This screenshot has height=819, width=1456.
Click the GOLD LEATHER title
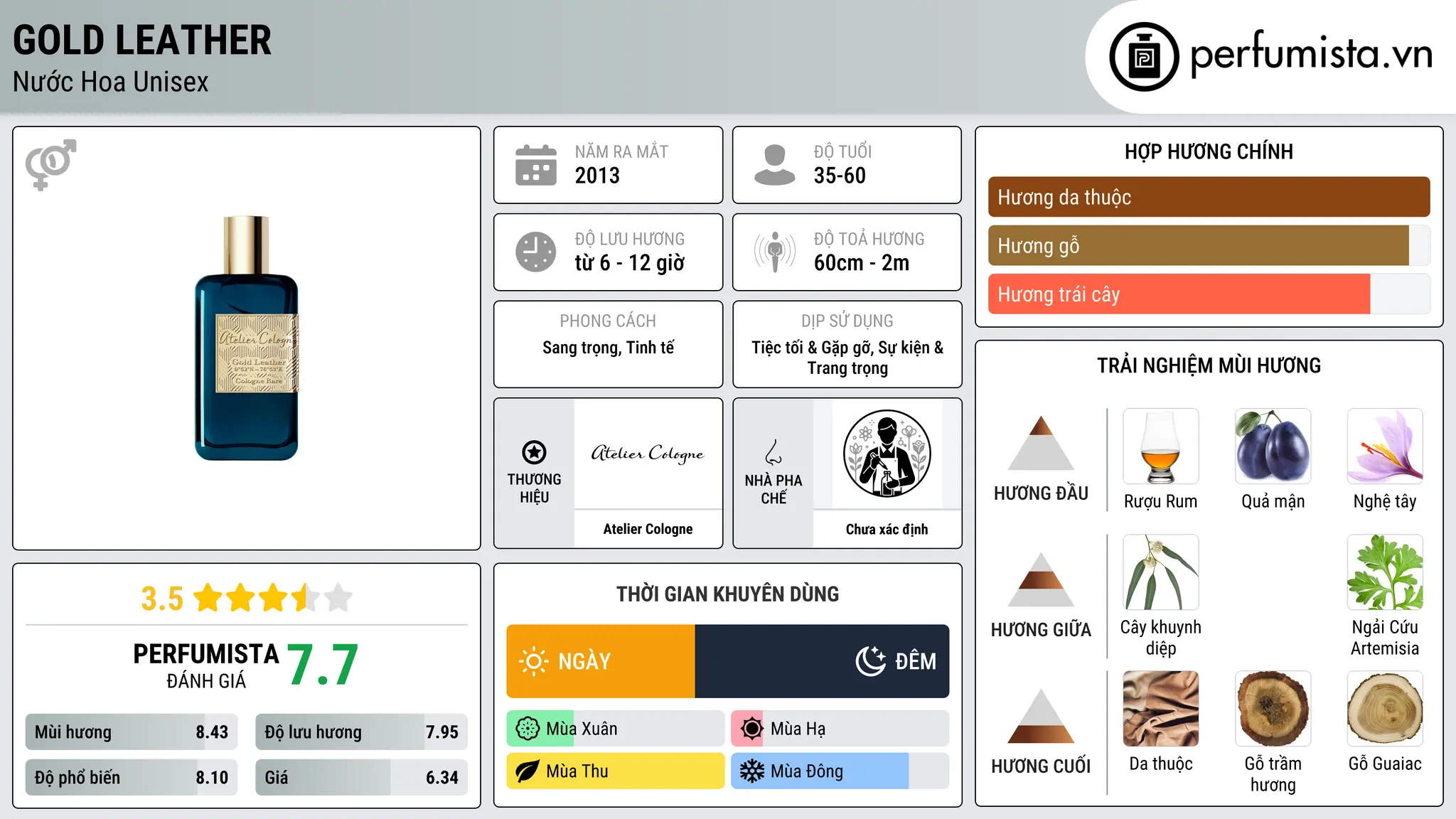point(142,41)
